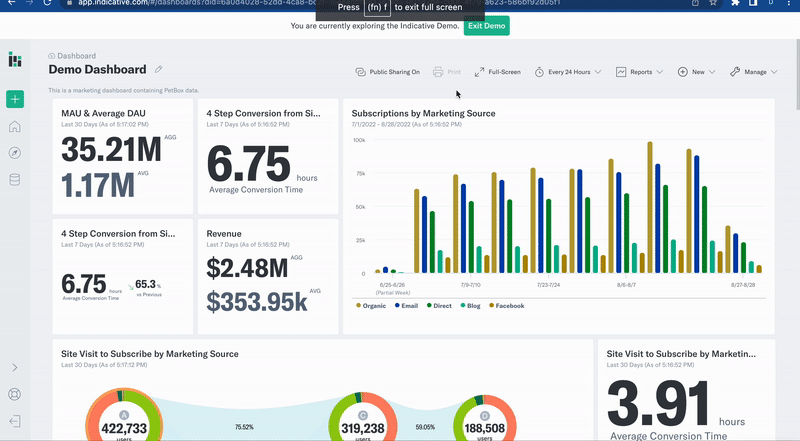800x441 pixels.
Task: Click the Reports chart icon
Action: pos(621,72)
